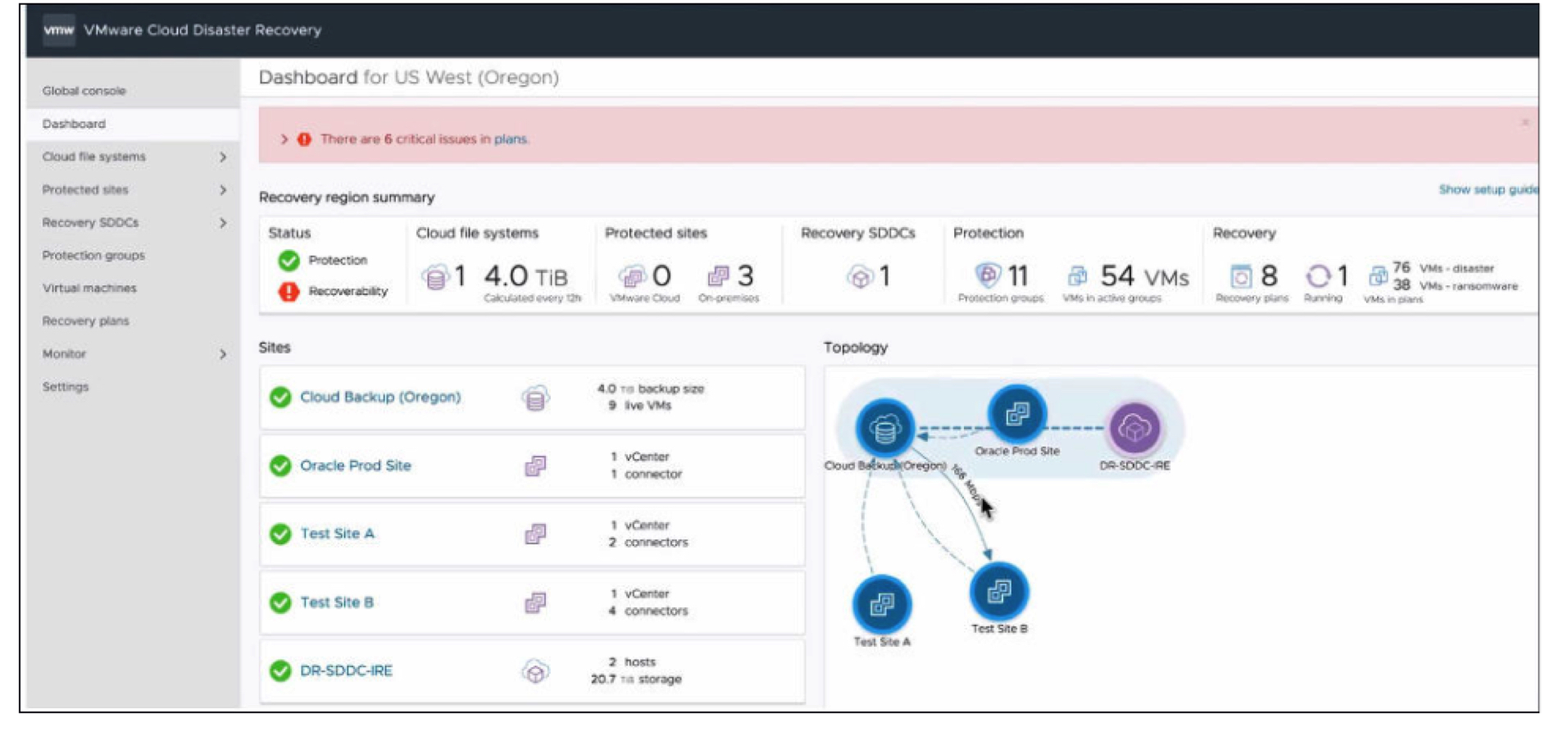Click the Recovery region summary heading
This screenshot has width=1568, height=732.
[347, 198]
